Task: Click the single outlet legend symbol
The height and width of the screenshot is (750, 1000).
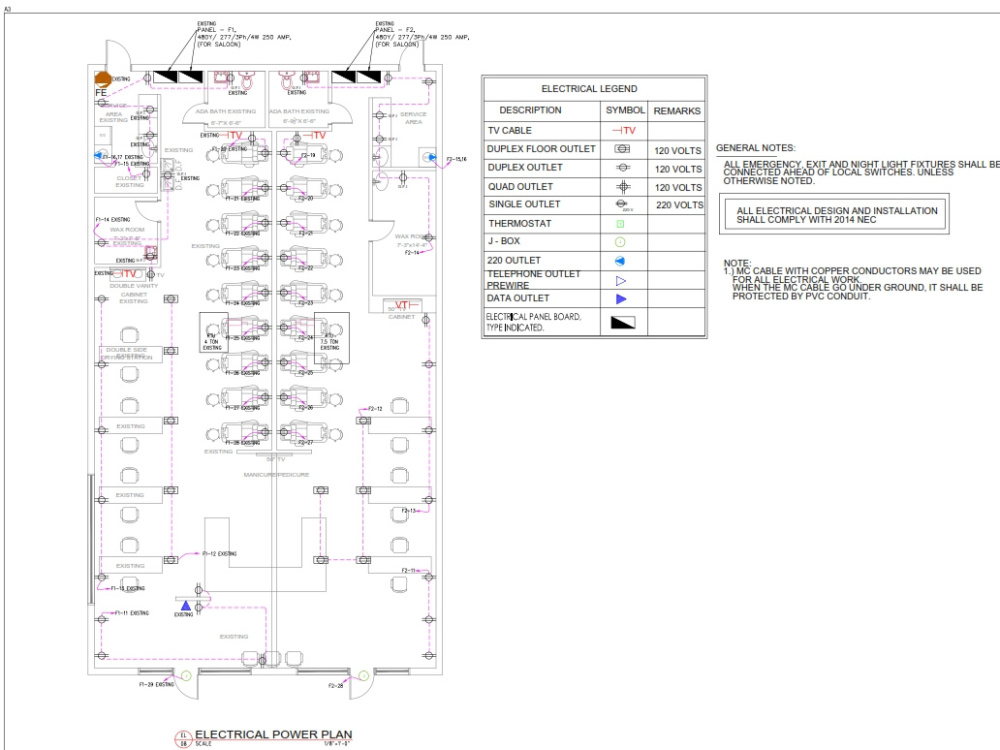Action: [x=622, y=203]
